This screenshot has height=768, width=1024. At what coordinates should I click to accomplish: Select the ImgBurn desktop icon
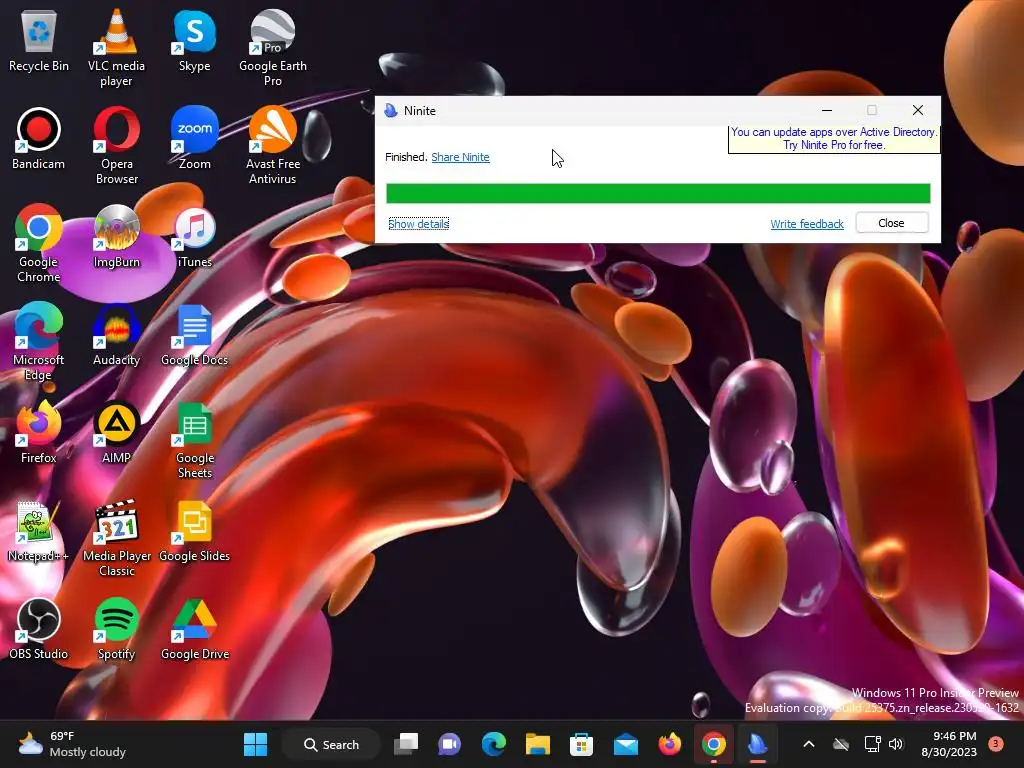pyautogui.click(x=116, y=236)
